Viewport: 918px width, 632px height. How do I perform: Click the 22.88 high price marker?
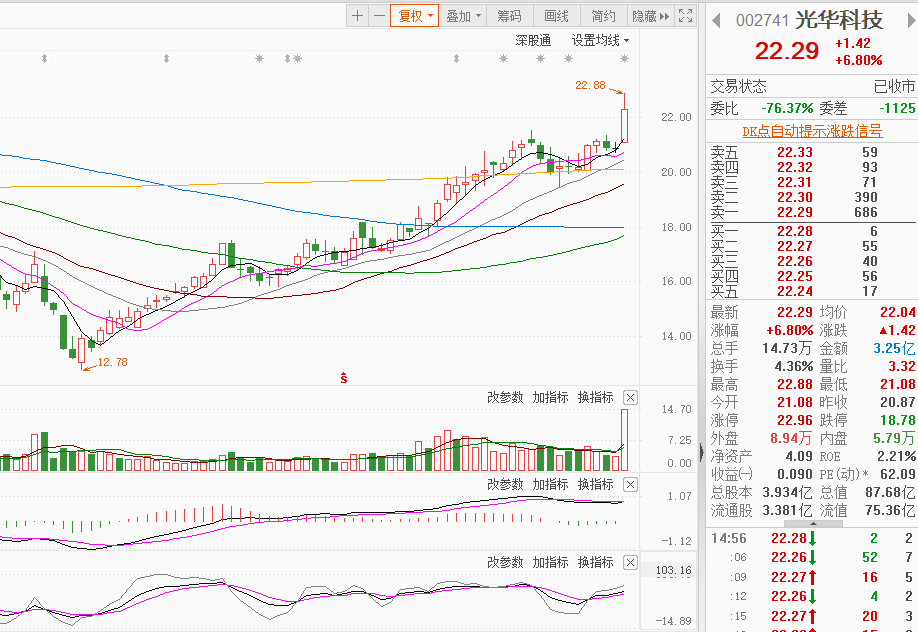coord(590,85)
